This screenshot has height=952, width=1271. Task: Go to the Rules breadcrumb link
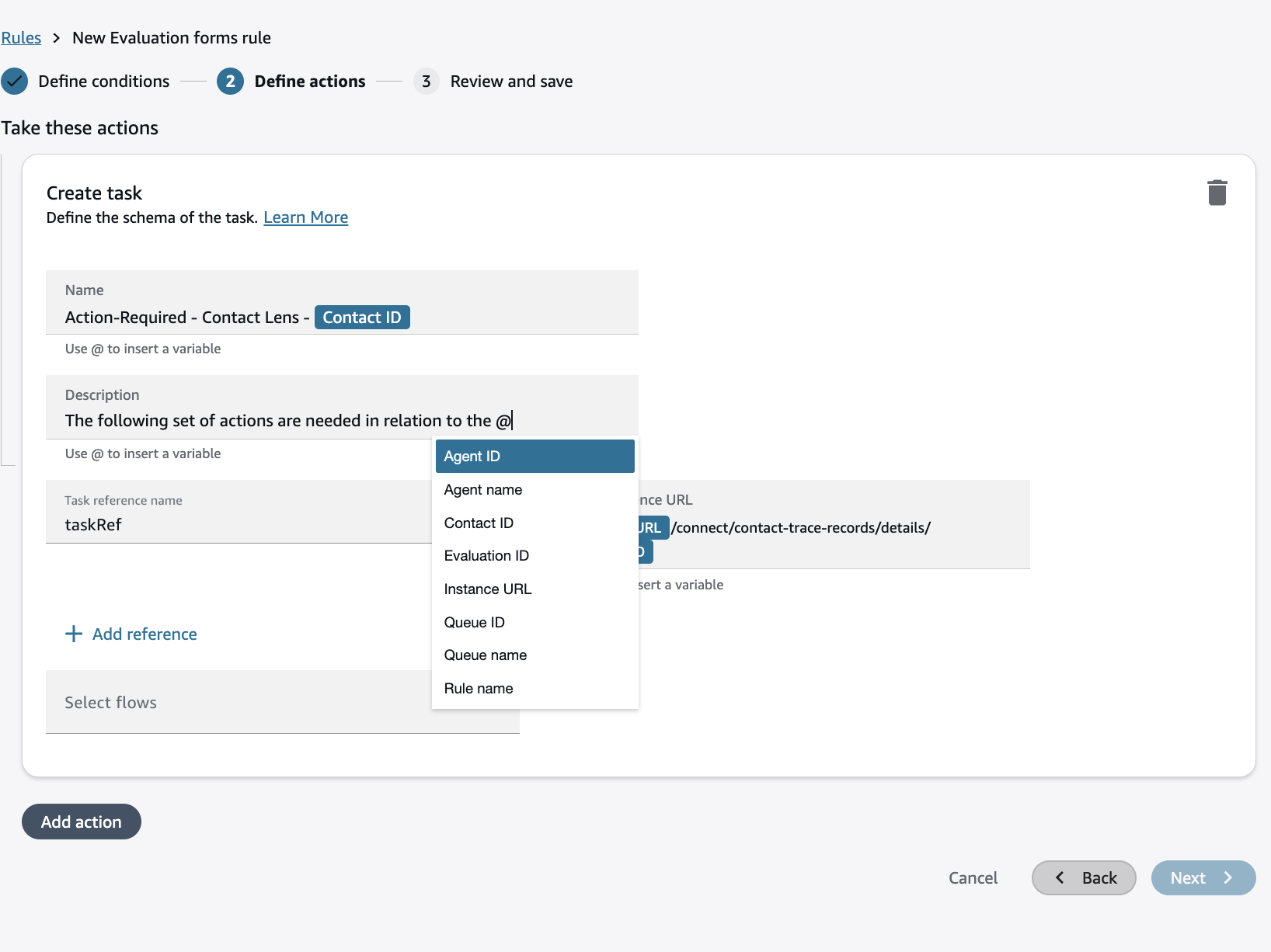point(21,38)
